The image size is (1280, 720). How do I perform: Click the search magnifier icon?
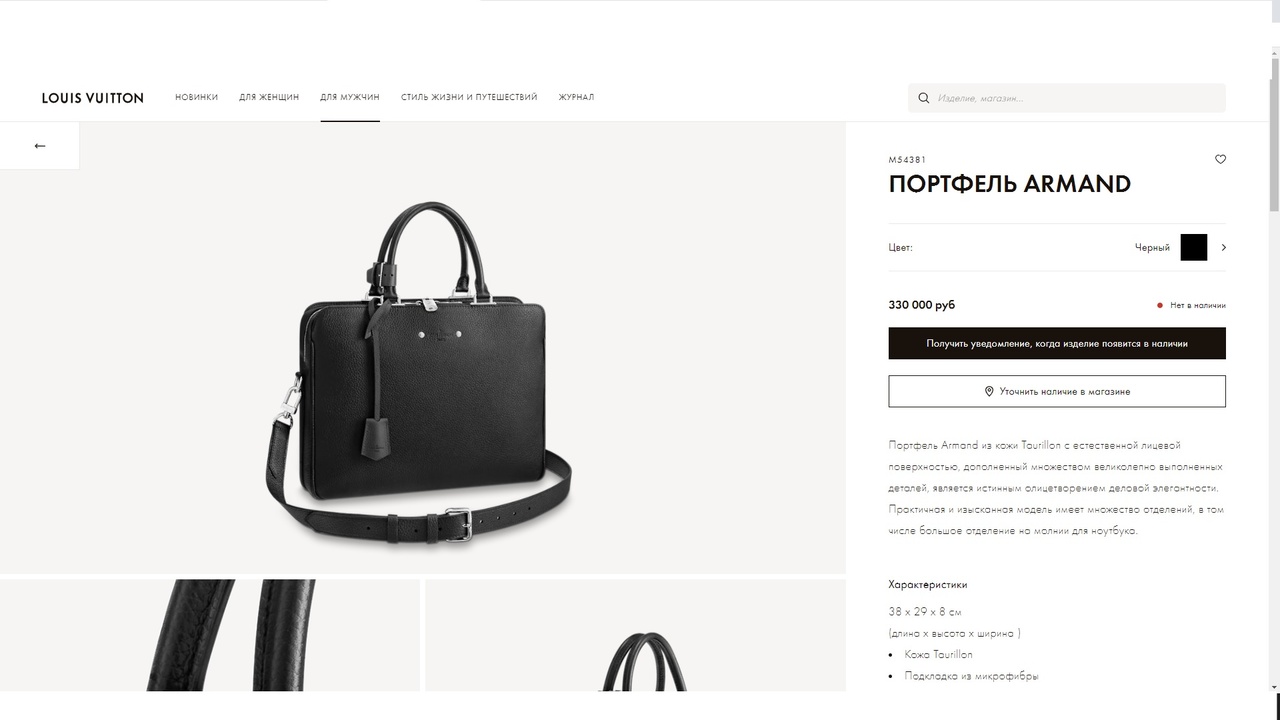pos(924,98)
